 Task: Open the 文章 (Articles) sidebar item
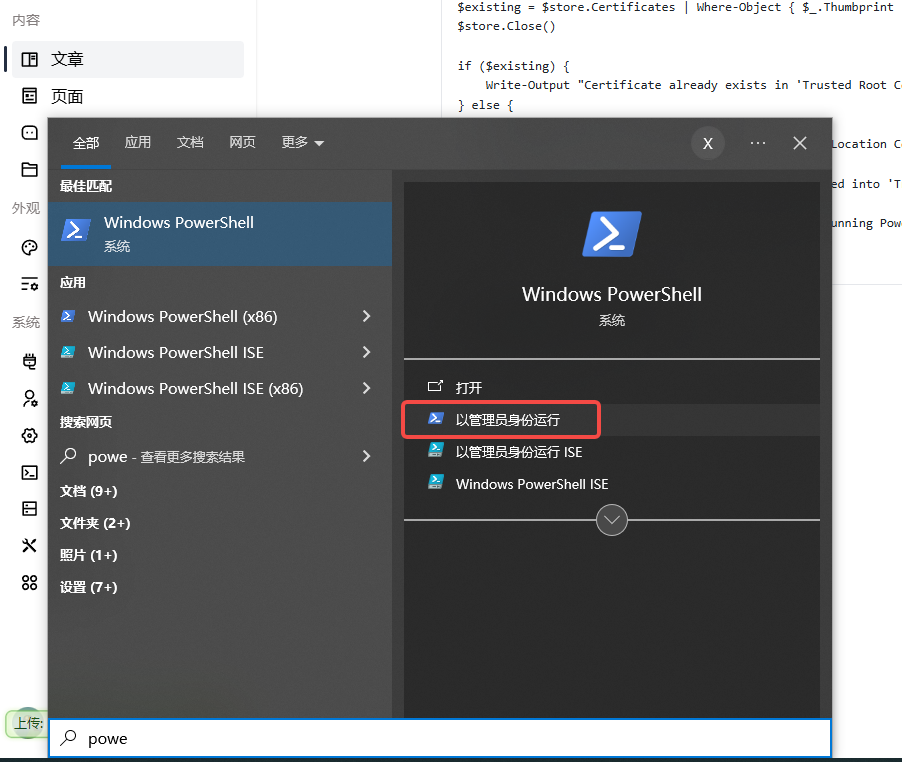(67, 59)
